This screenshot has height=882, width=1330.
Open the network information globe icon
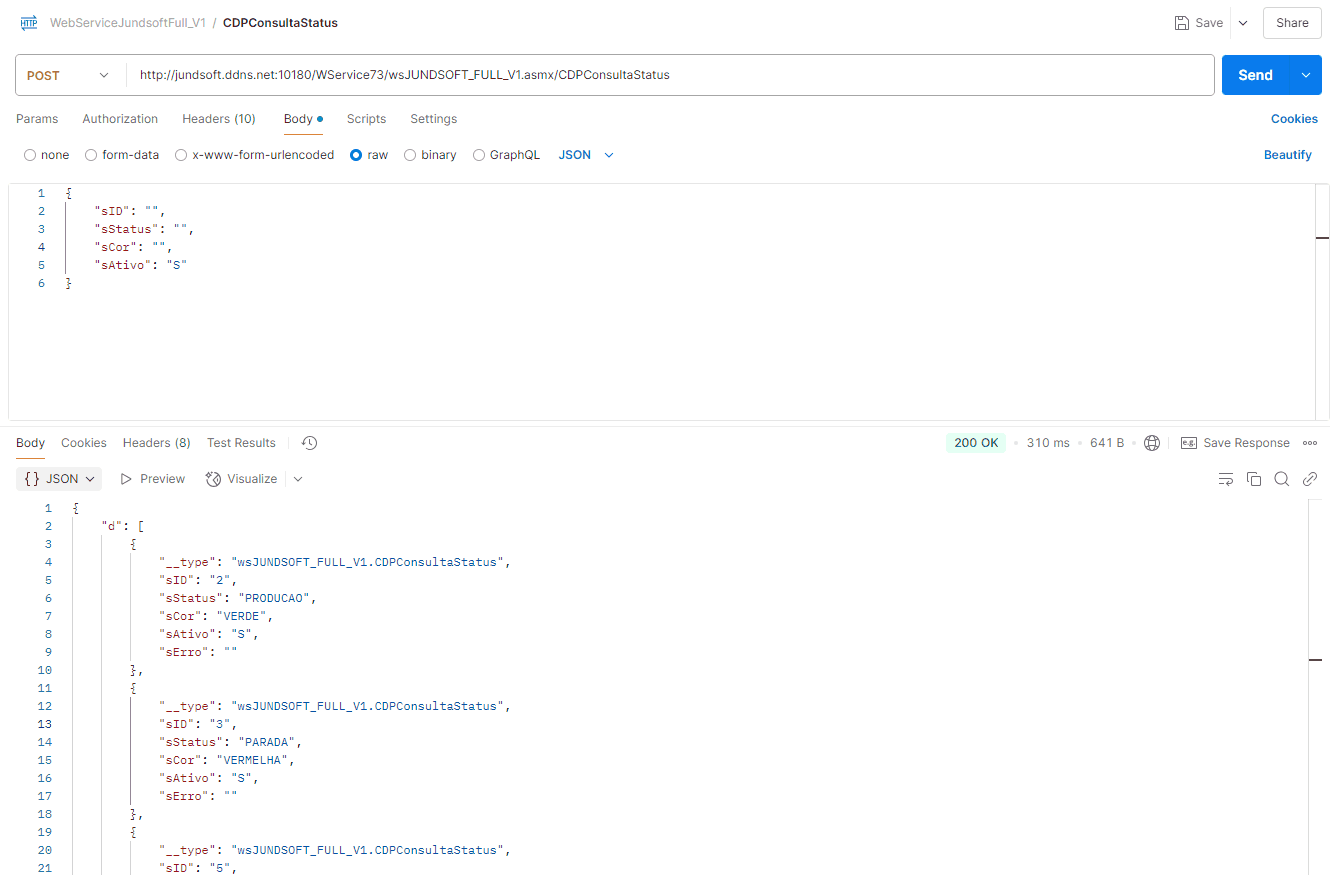click(x=1152, y=442)
